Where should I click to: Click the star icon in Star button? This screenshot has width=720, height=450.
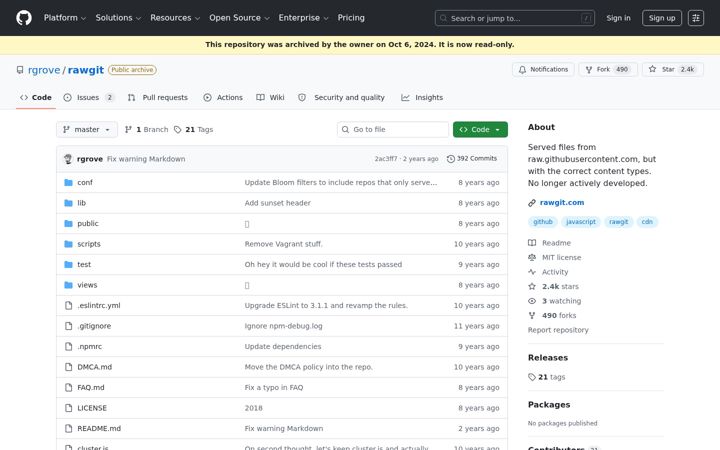coord(652,69)
